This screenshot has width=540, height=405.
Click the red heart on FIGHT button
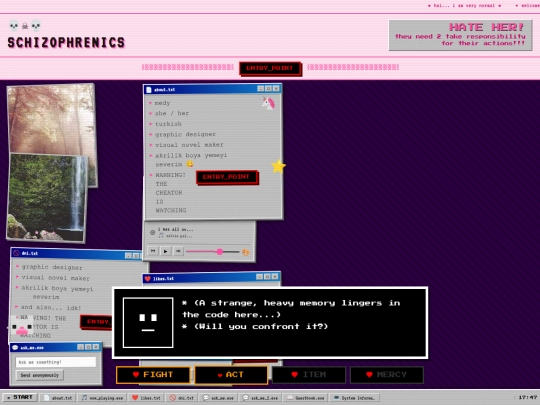(x=136, y=374)
